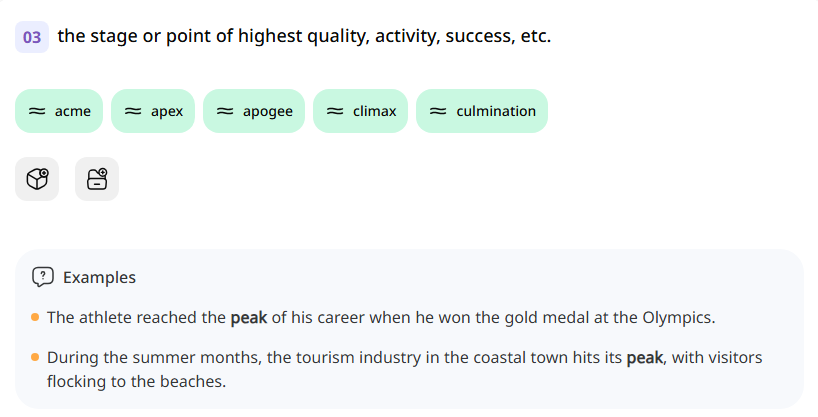Click the approx symbol beside culmination
Image resolution: width=818 pixels, height=417 pixels.
tap(437, 111)
